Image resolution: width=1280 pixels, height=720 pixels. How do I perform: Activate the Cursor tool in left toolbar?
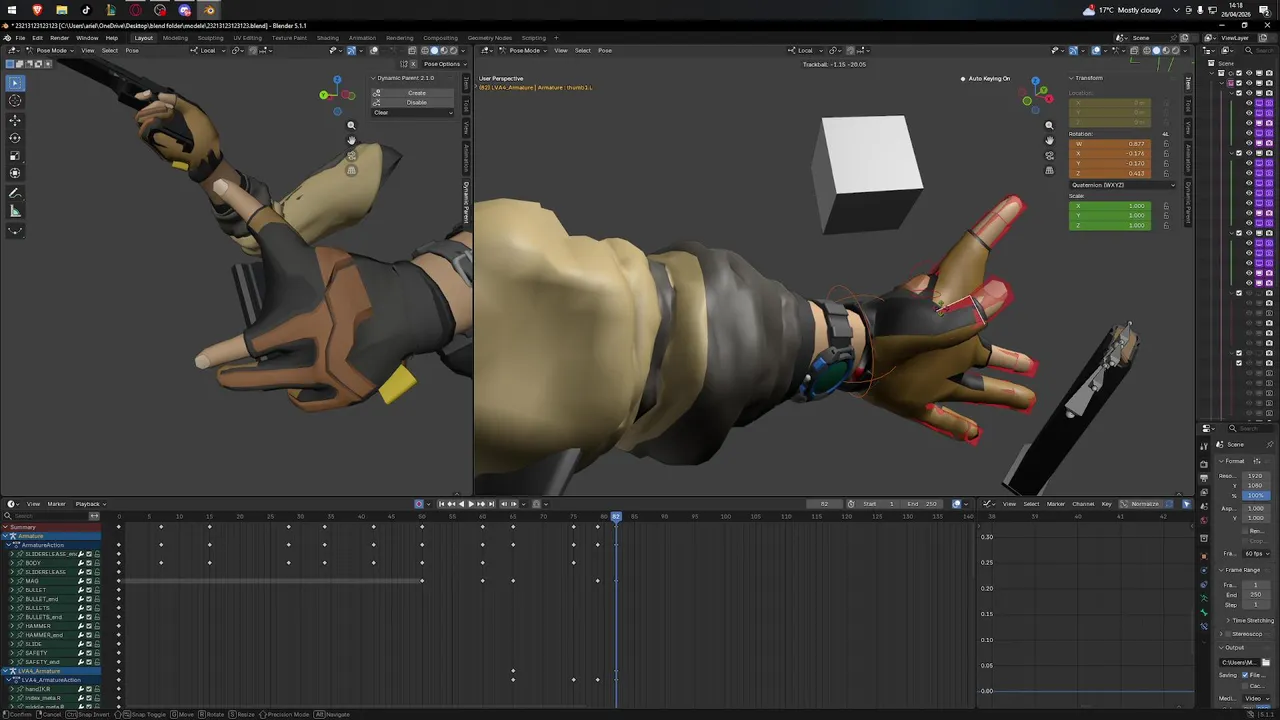tap(15, 100)
